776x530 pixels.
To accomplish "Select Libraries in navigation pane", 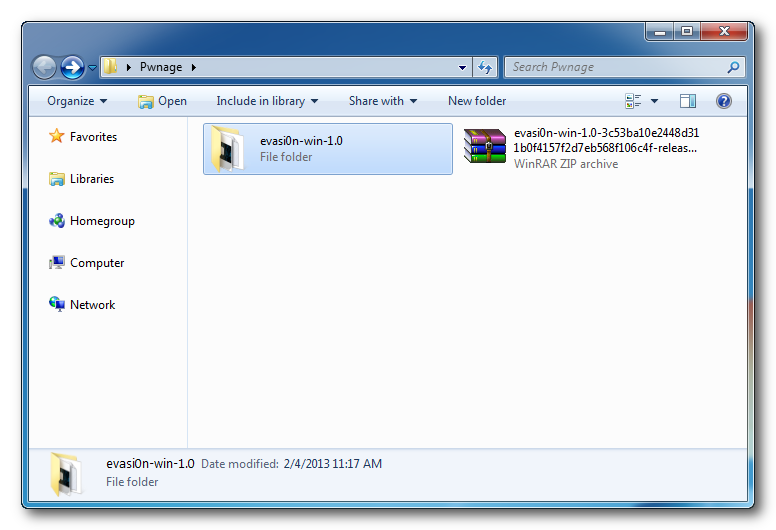I will click(x=92, y=179).
